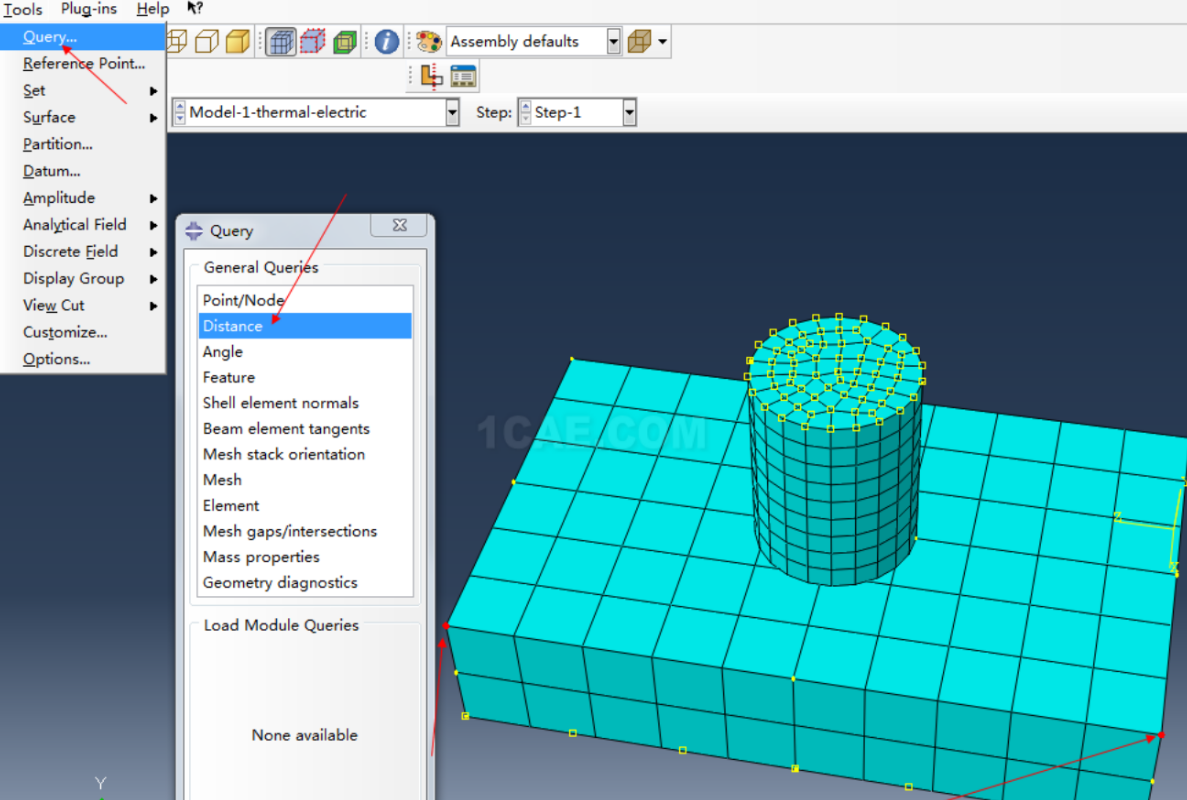Toggle the blue gridded mesh visibility cube
The height and width of the screenshot is (800, 1187).
click(x=281, y=41)
